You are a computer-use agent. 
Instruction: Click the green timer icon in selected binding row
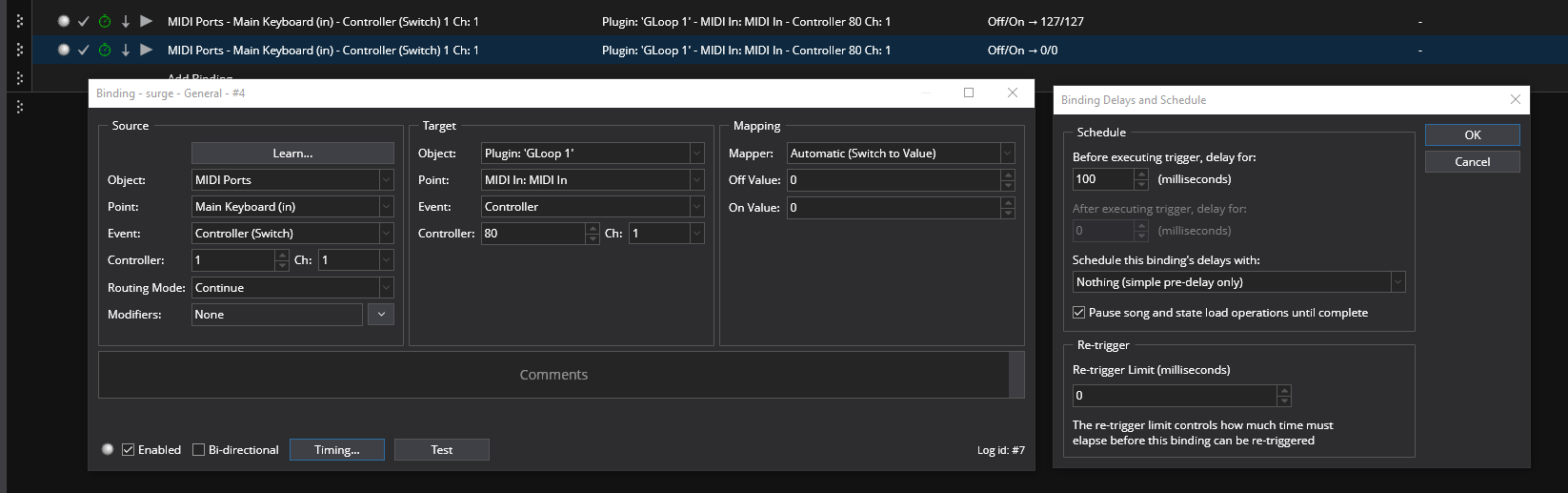105,50
